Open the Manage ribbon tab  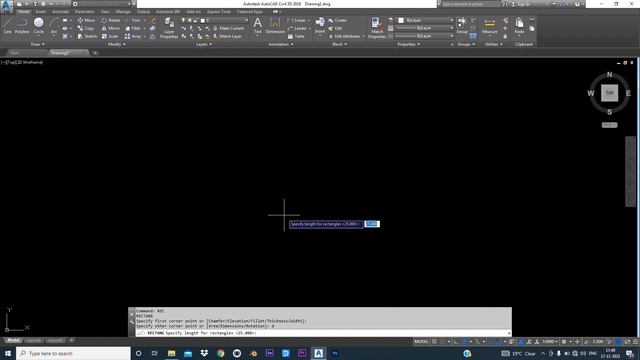coord(123,12)
